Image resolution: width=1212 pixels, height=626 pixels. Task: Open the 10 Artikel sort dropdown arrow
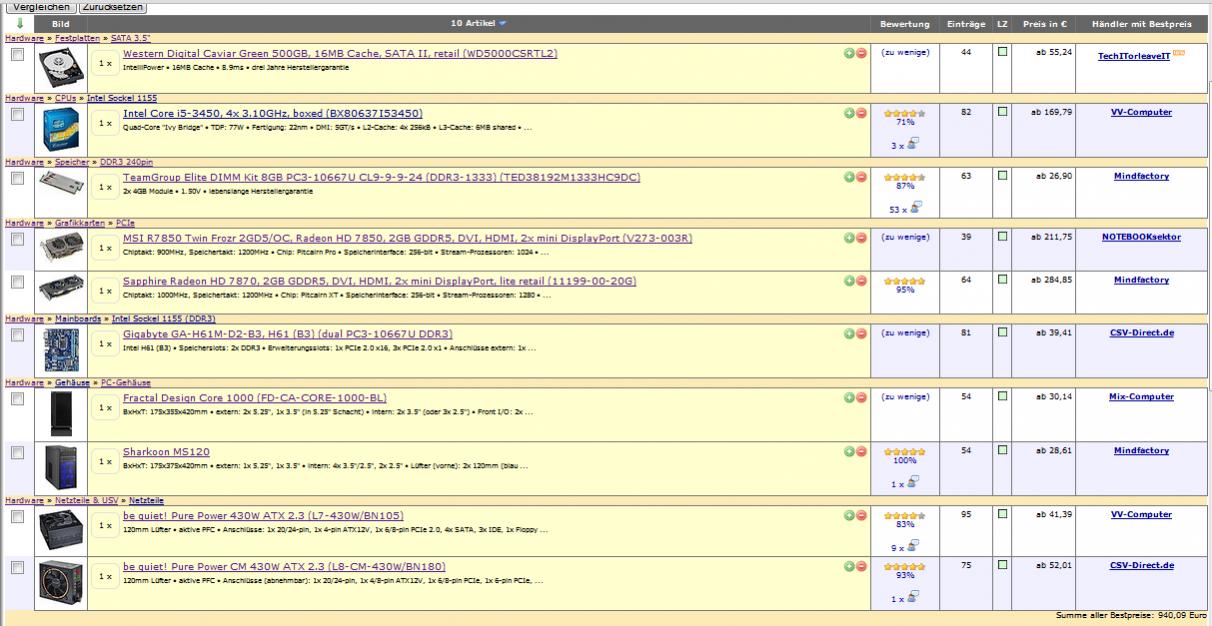(x=502, y=23)
